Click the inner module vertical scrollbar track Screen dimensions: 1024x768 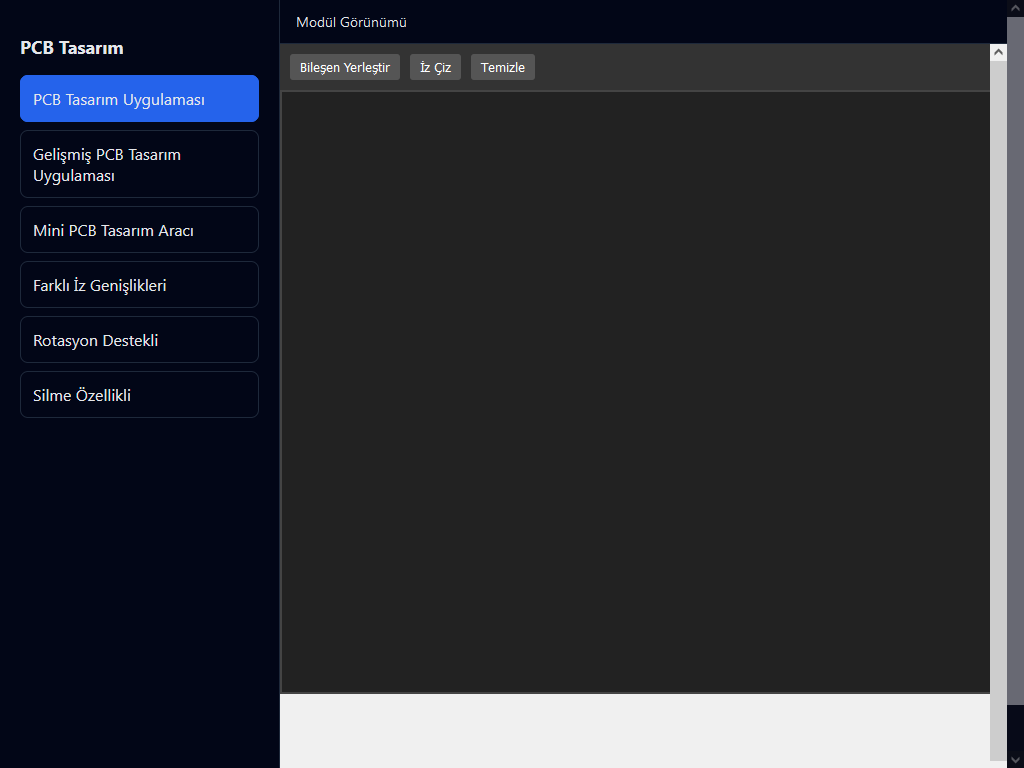pos(998,411)
